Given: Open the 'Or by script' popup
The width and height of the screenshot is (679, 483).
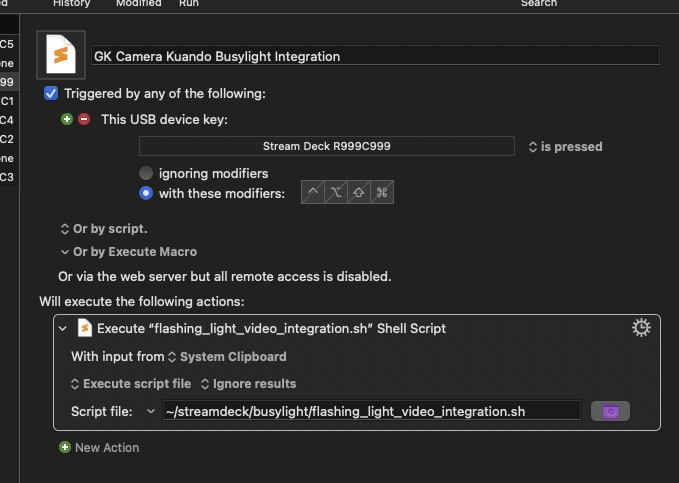Looking at the screenshot, I should pyautogui.click(x=104, y=229).
